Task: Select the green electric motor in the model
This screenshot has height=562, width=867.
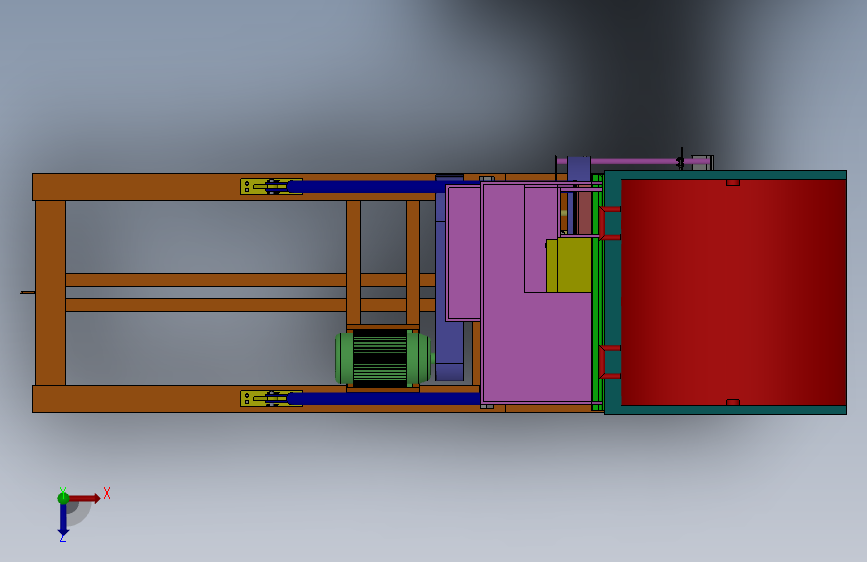Action: point(383,358)
